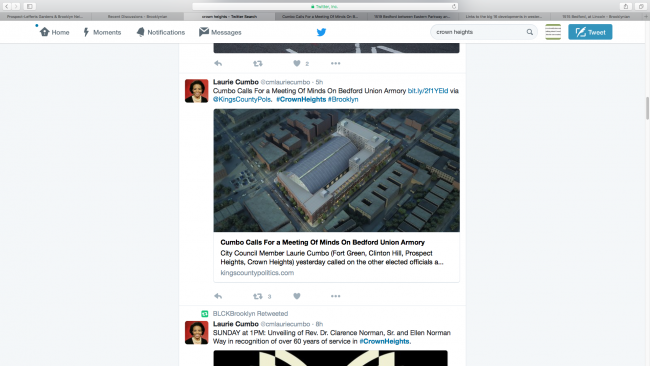Open #CrownHeights hashtag in Armory tweet
The width and height of the screenshot is (650, 366).
(301, 99)
